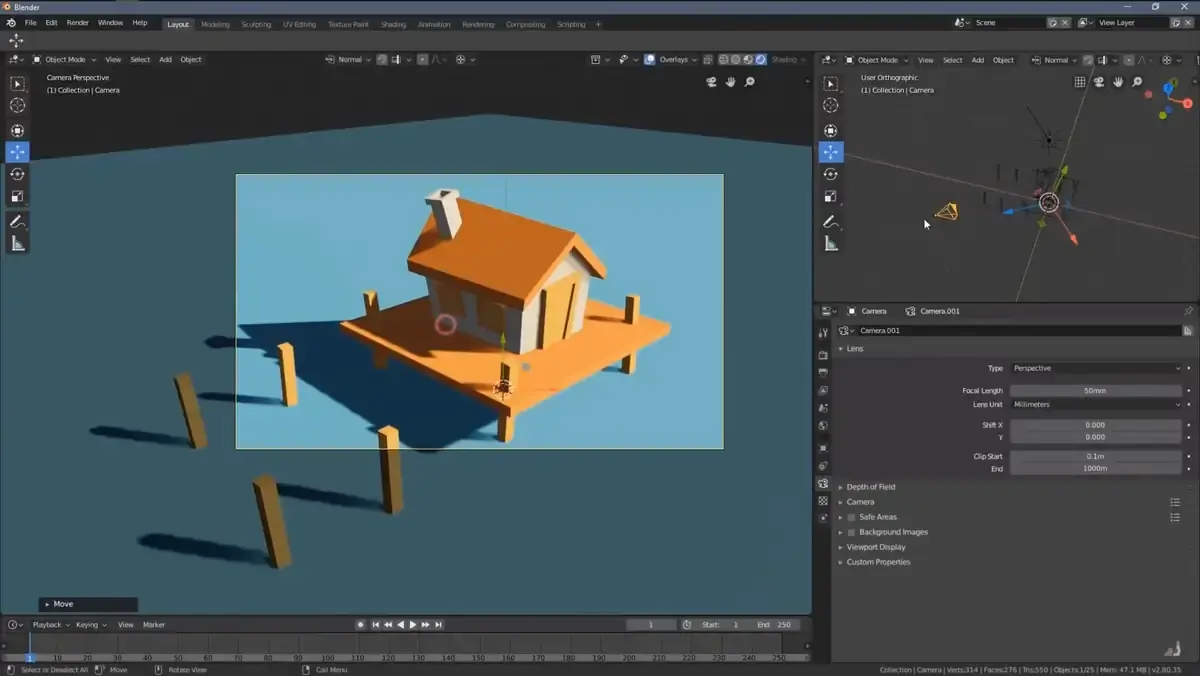Switch to the Shading workspace tab
Image resolution: width=1200 pixels, height=676 pixels.
tap(393, 24)
